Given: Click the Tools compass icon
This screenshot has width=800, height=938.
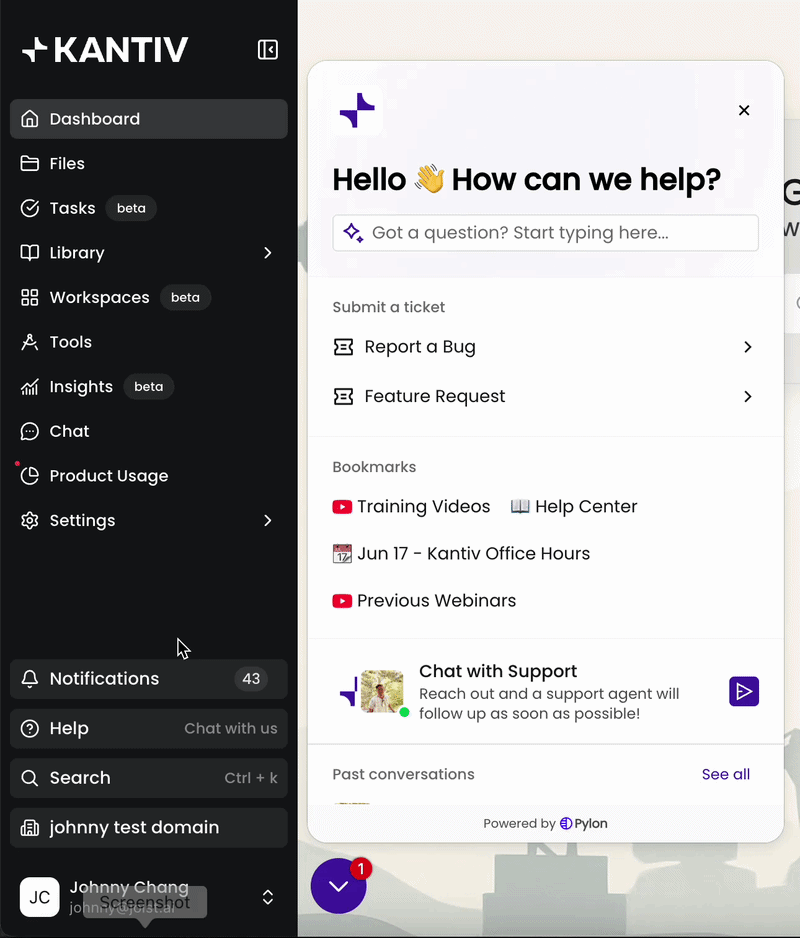Looking at the screenshot, I should point(29,342).
